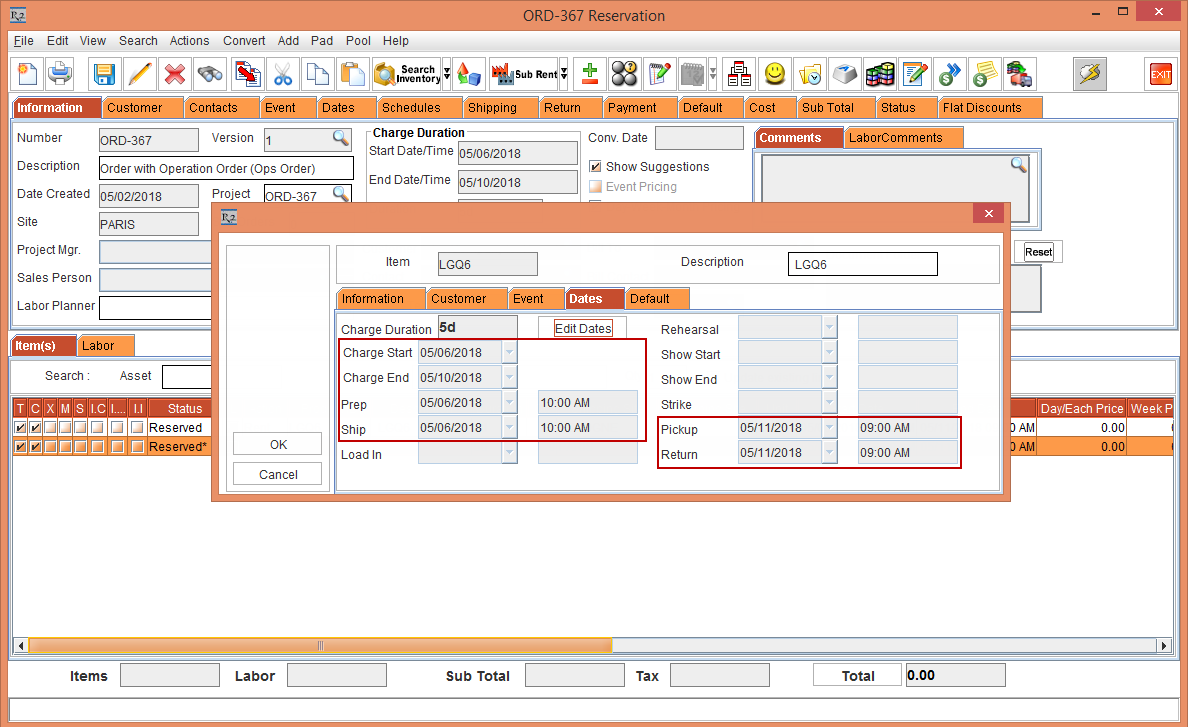Open the Convert menu

[244, 41]
